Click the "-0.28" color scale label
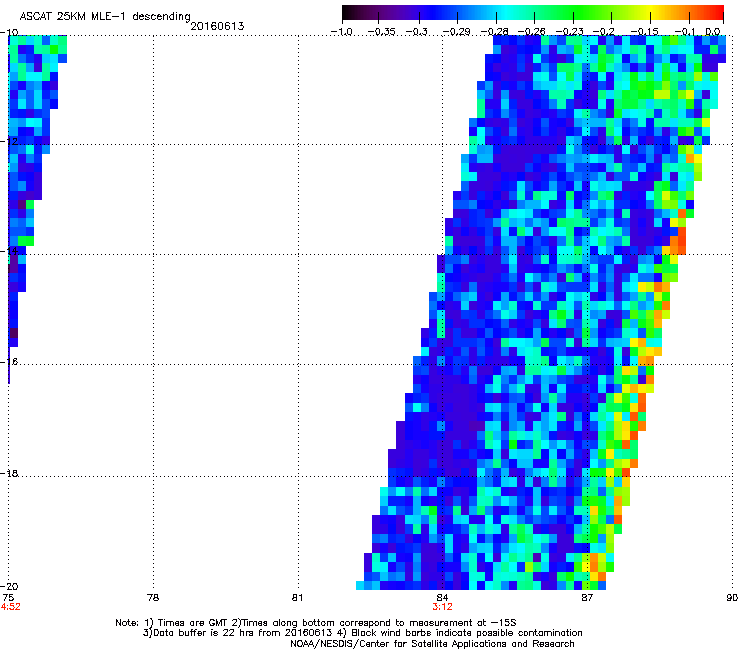740x650 pixels. coord(494,32)
